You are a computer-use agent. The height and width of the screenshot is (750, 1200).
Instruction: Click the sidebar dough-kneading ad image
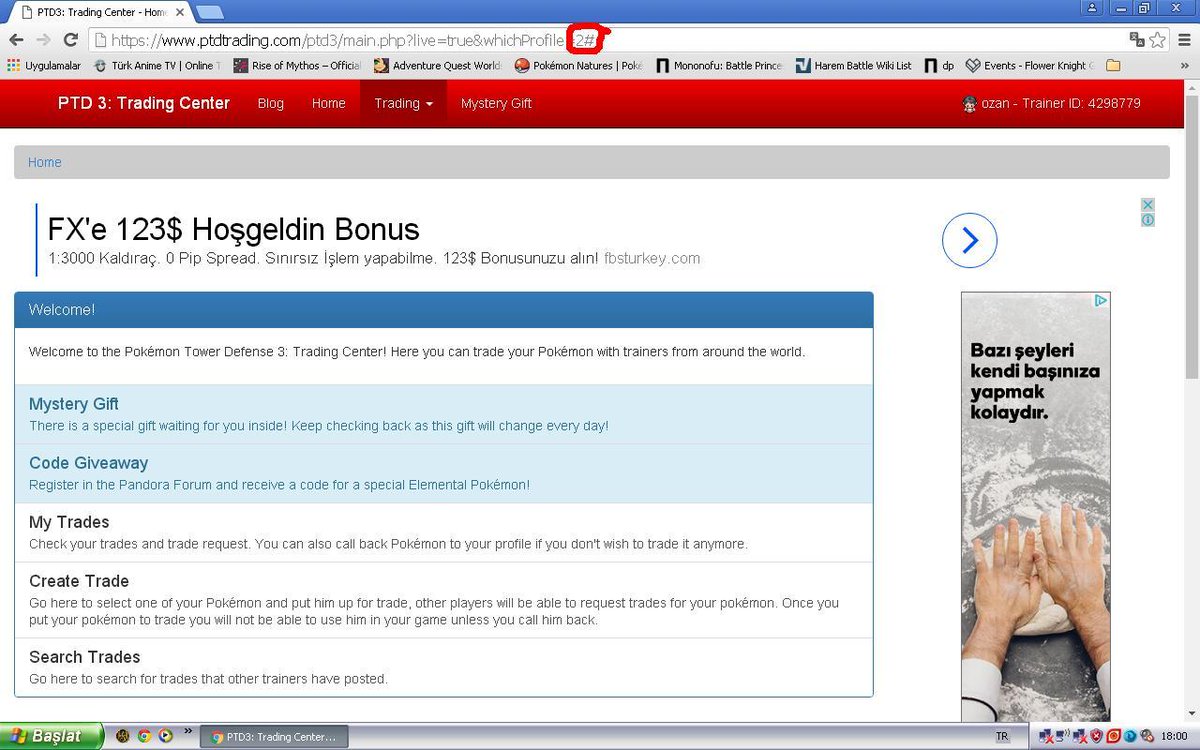click(1036, 508)
